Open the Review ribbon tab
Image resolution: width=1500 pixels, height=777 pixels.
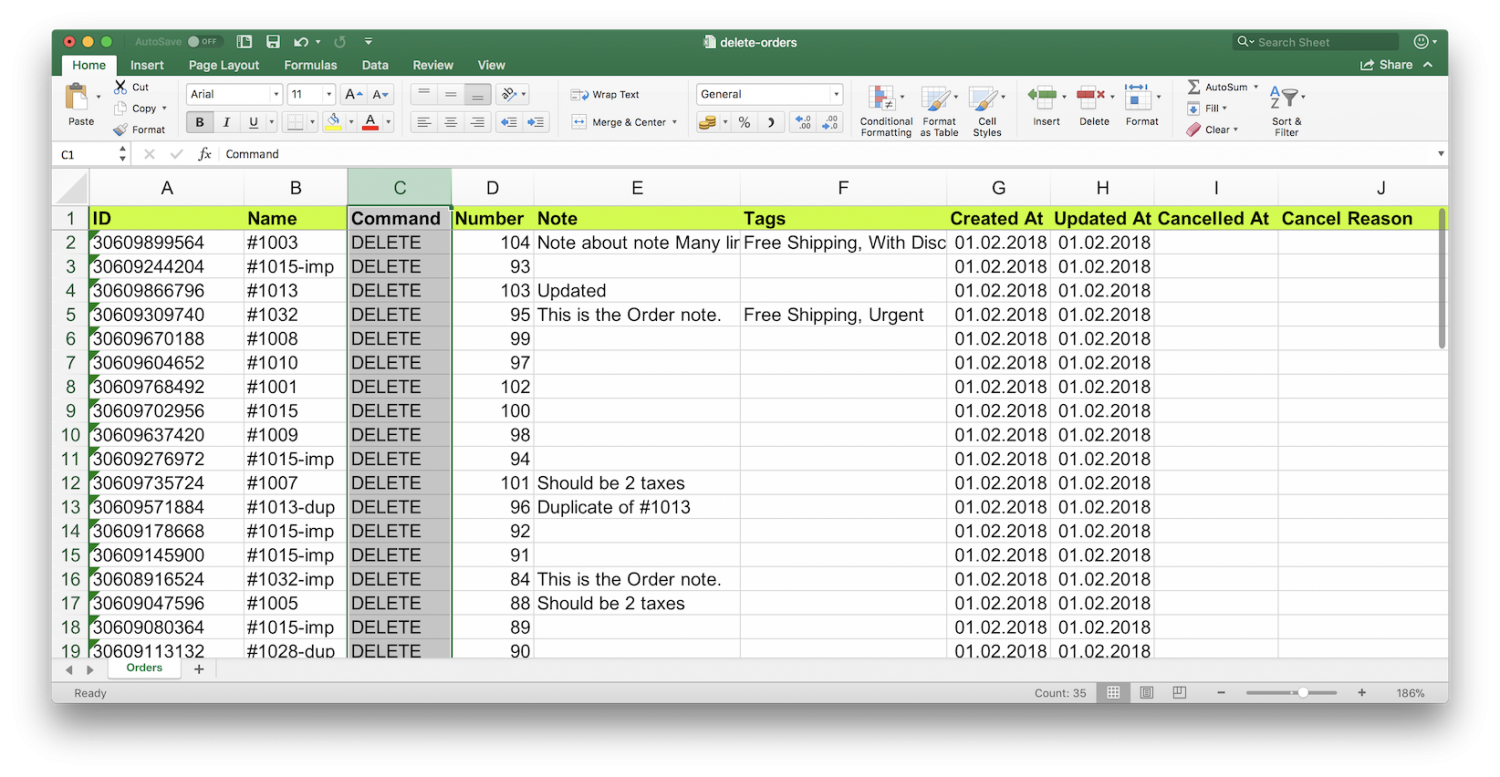coord(433,64)
